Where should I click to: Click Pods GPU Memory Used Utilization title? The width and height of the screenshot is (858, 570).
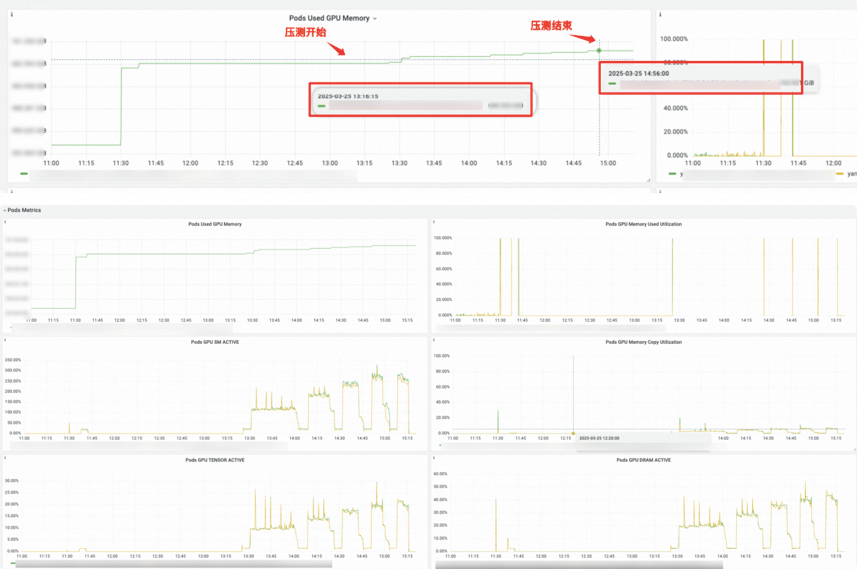click(643, 224)
